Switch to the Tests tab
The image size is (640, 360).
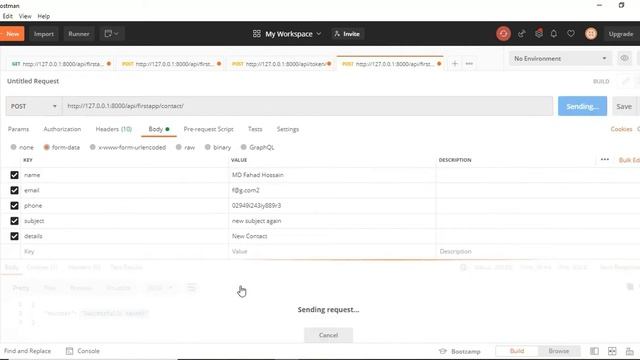255,129
